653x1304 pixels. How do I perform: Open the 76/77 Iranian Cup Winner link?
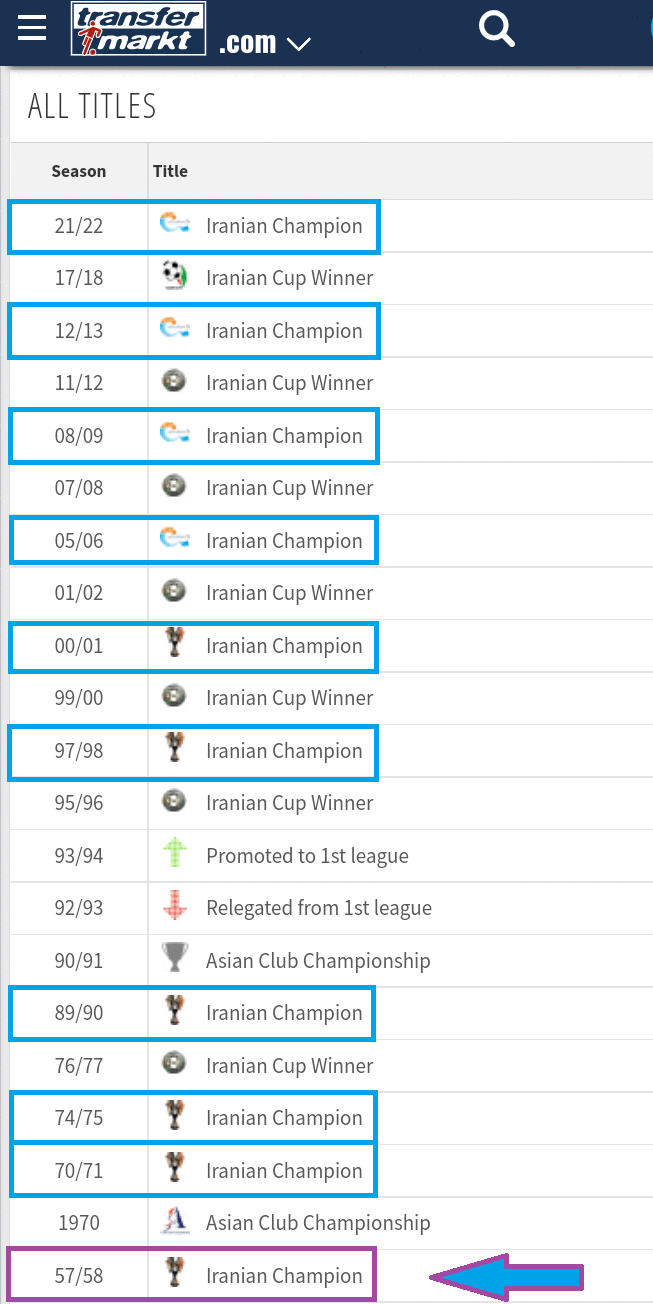289,1066
